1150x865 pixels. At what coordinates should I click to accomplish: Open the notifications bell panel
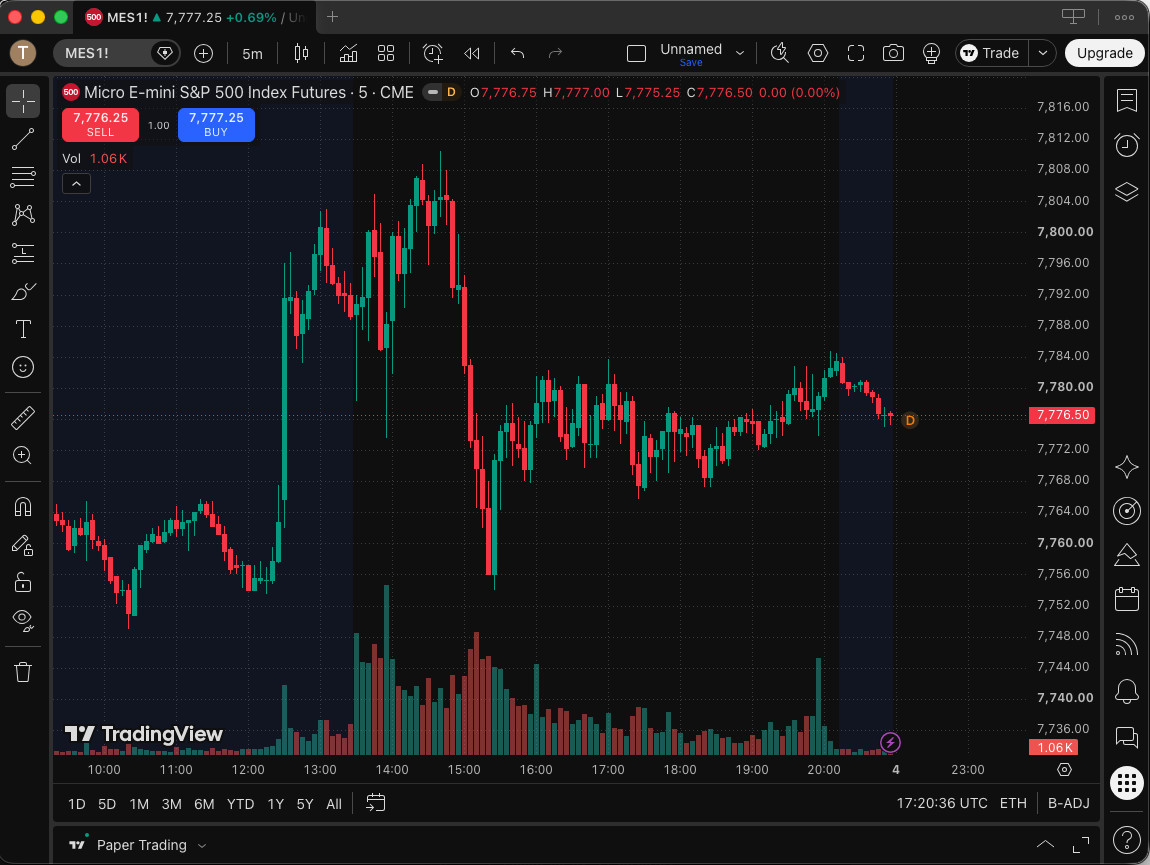(x=1127, y=691)
